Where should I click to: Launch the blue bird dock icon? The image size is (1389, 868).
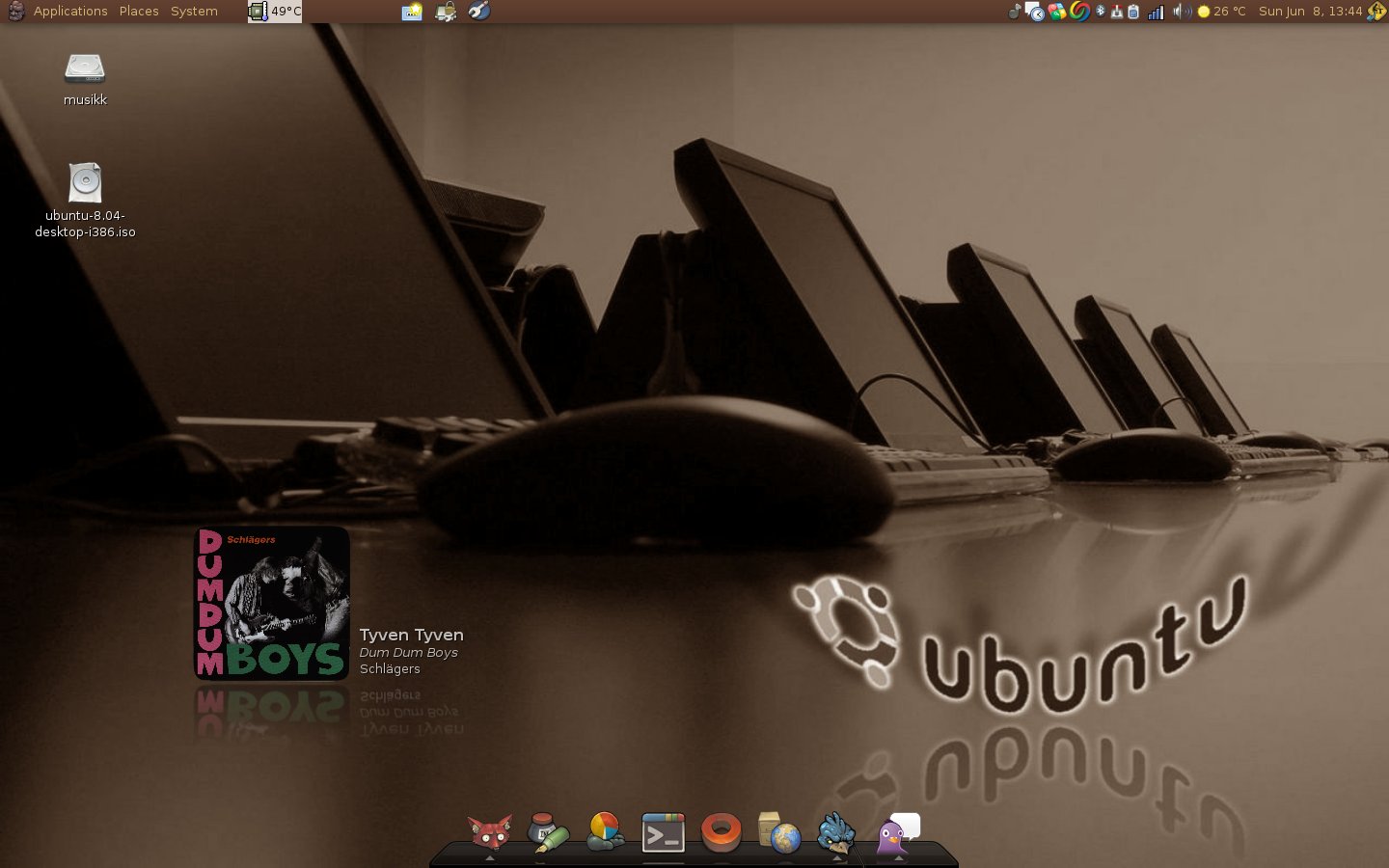click(836, 832)
